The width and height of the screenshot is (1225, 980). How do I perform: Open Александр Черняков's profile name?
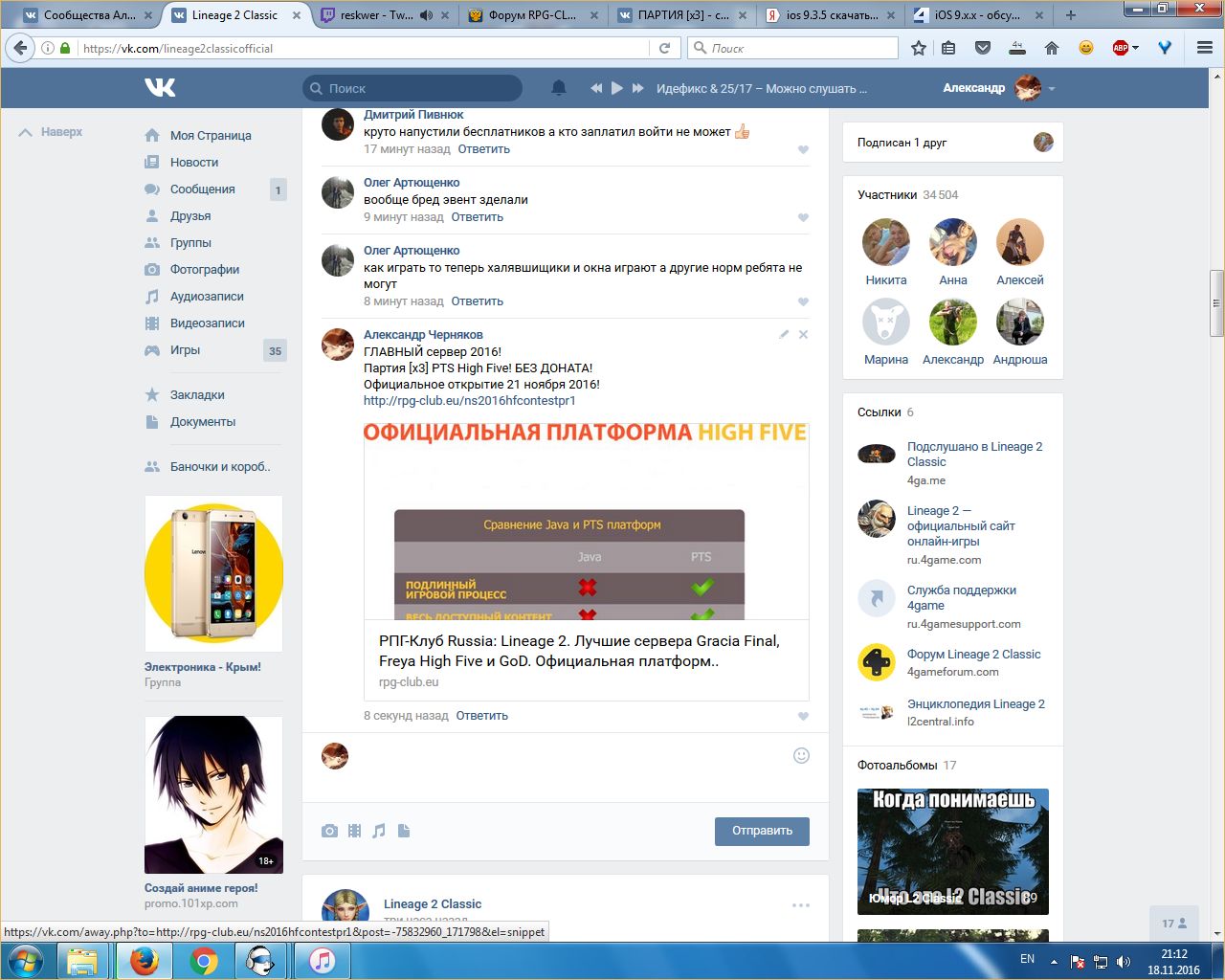423,334
